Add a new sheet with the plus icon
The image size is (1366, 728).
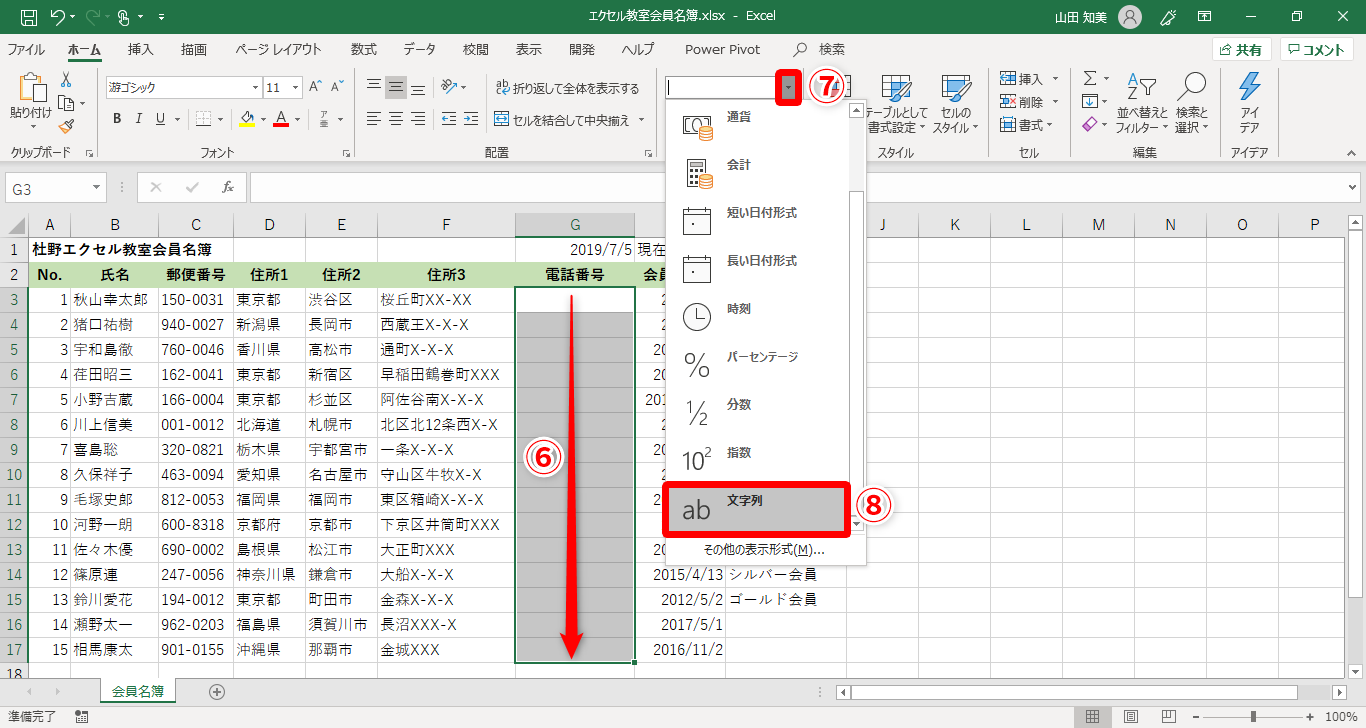click(x=217, y=691)
